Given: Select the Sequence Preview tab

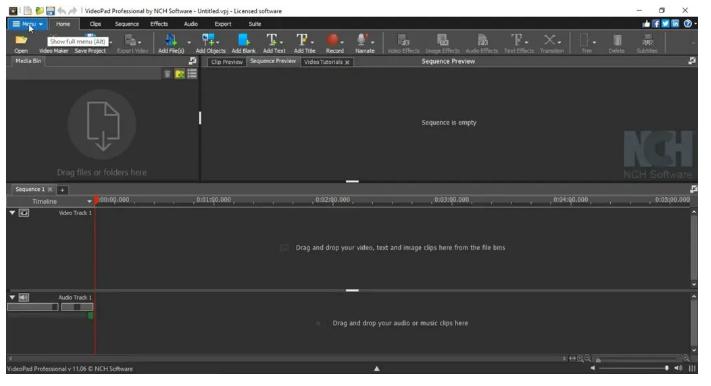Looking at the screenshot, I should [273, 62].
